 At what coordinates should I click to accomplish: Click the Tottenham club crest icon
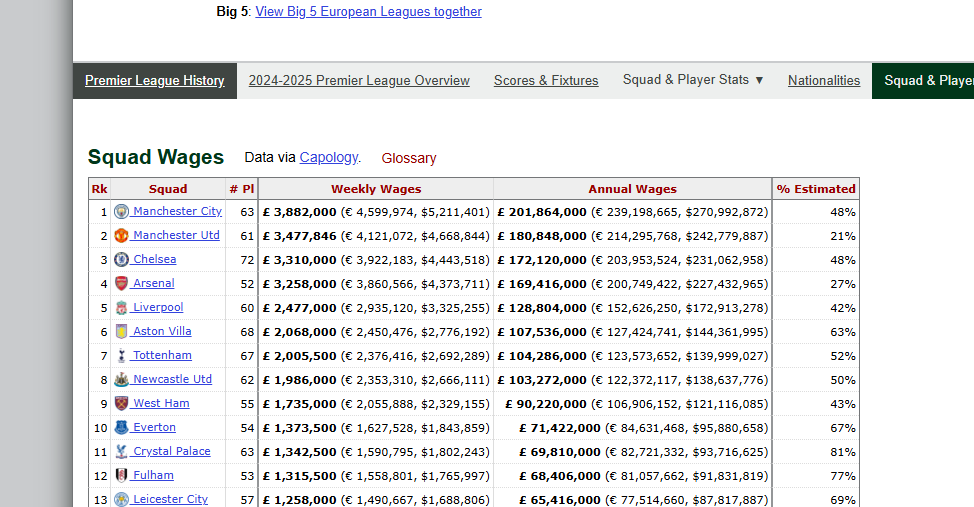click(x=121, y=355)
